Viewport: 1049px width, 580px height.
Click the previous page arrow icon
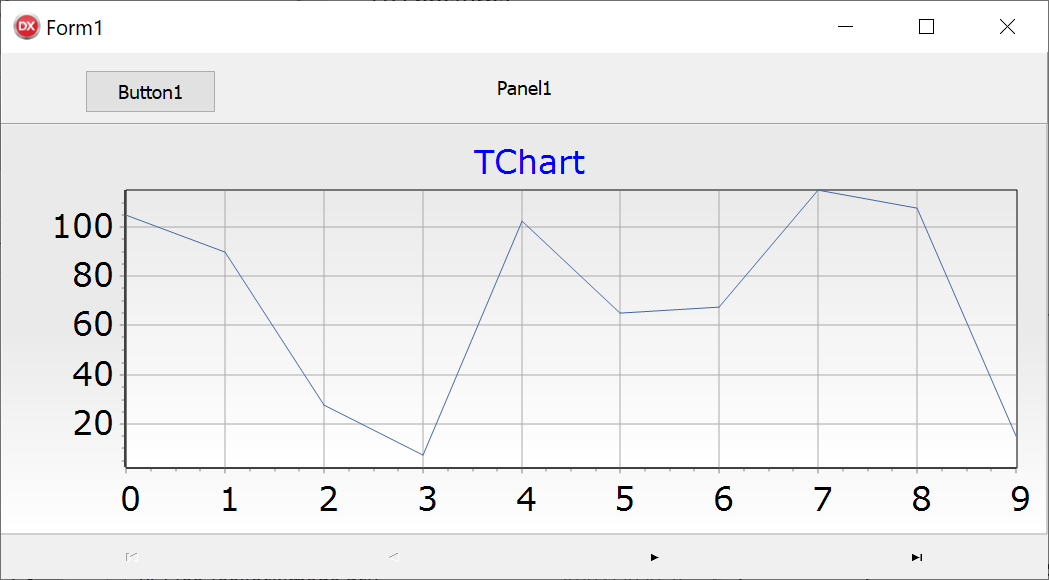394,557
